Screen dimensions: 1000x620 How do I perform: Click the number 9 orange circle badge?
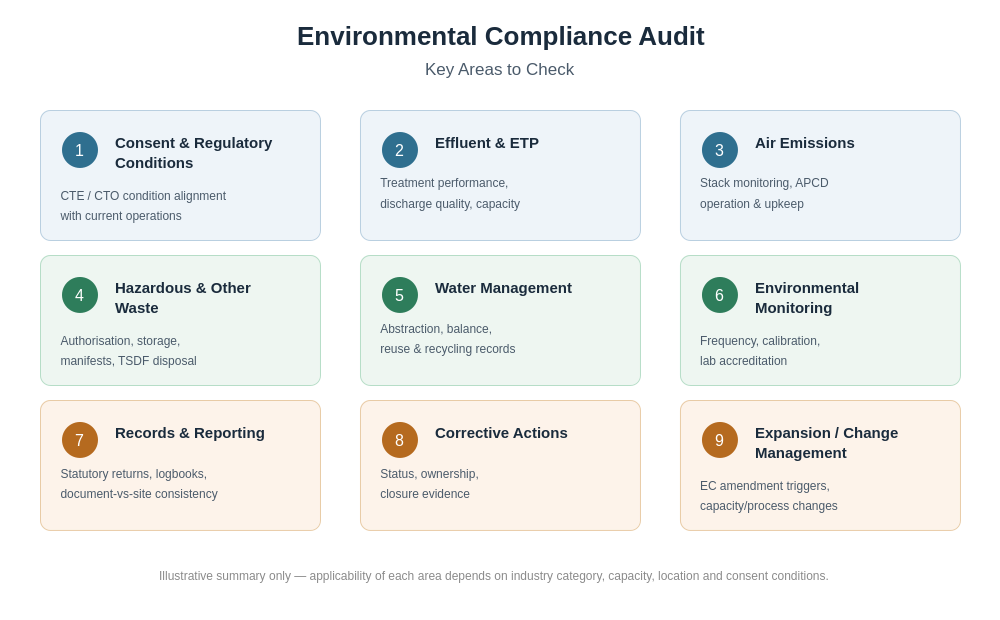[720, 439]
